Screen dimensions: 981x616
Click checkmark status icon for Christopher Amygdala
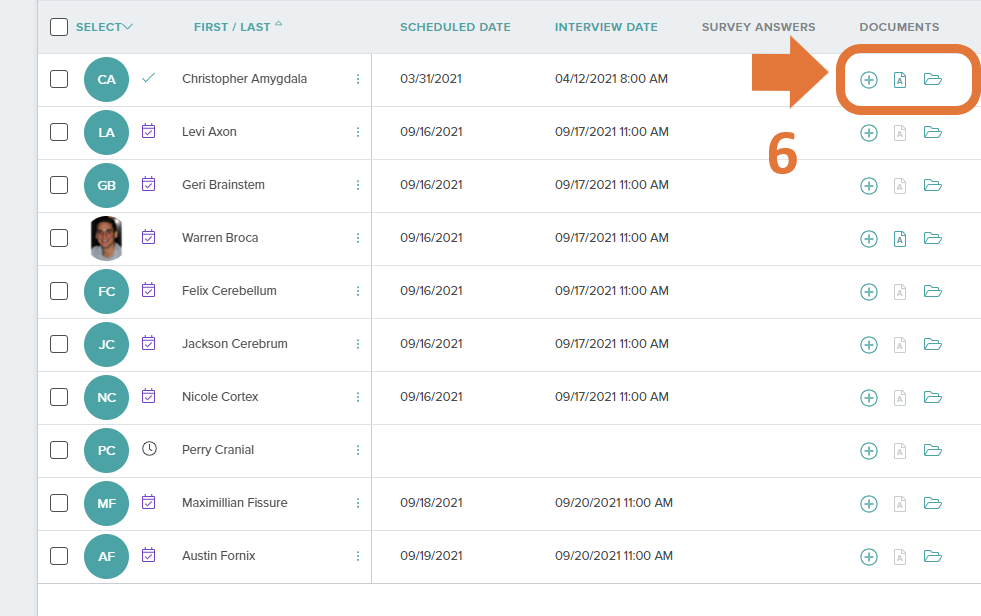(x=148, y=78)
